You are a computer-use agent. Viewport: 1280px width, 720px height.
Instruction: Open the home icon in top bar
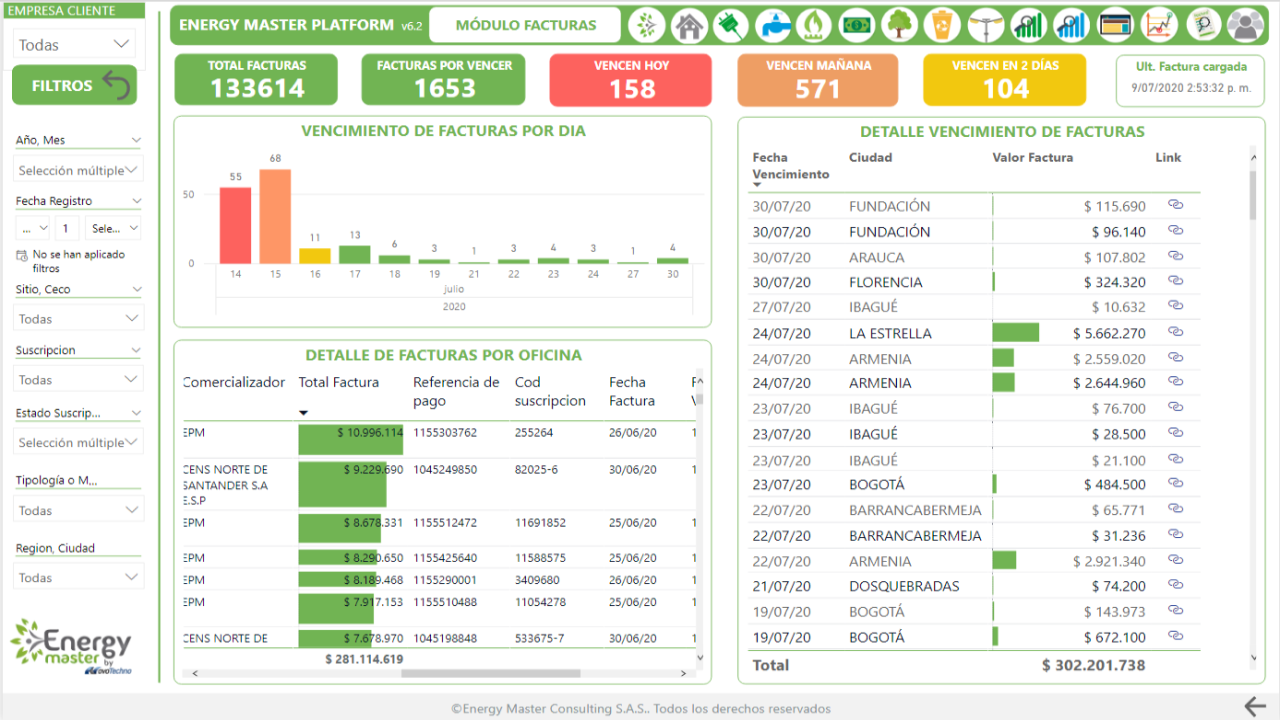pos(689,25)
